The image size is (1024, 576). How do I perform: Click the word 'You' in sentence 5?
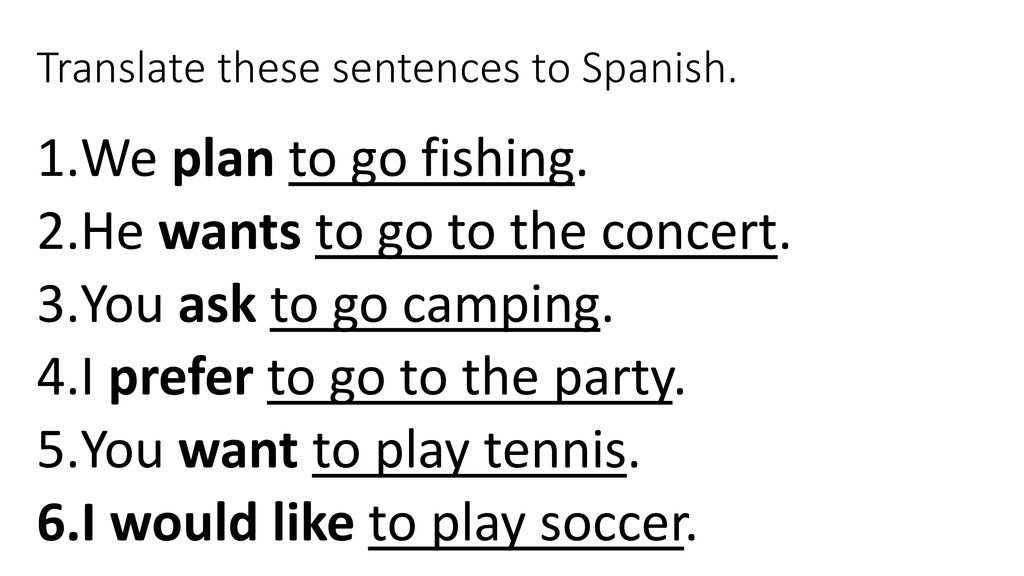coord(123,452)
